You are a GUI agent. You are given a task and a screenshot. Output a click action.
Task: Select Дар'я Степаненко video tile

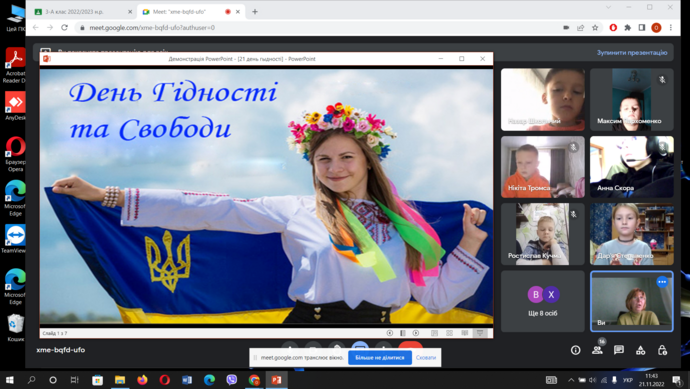click(x=631, y=234)
